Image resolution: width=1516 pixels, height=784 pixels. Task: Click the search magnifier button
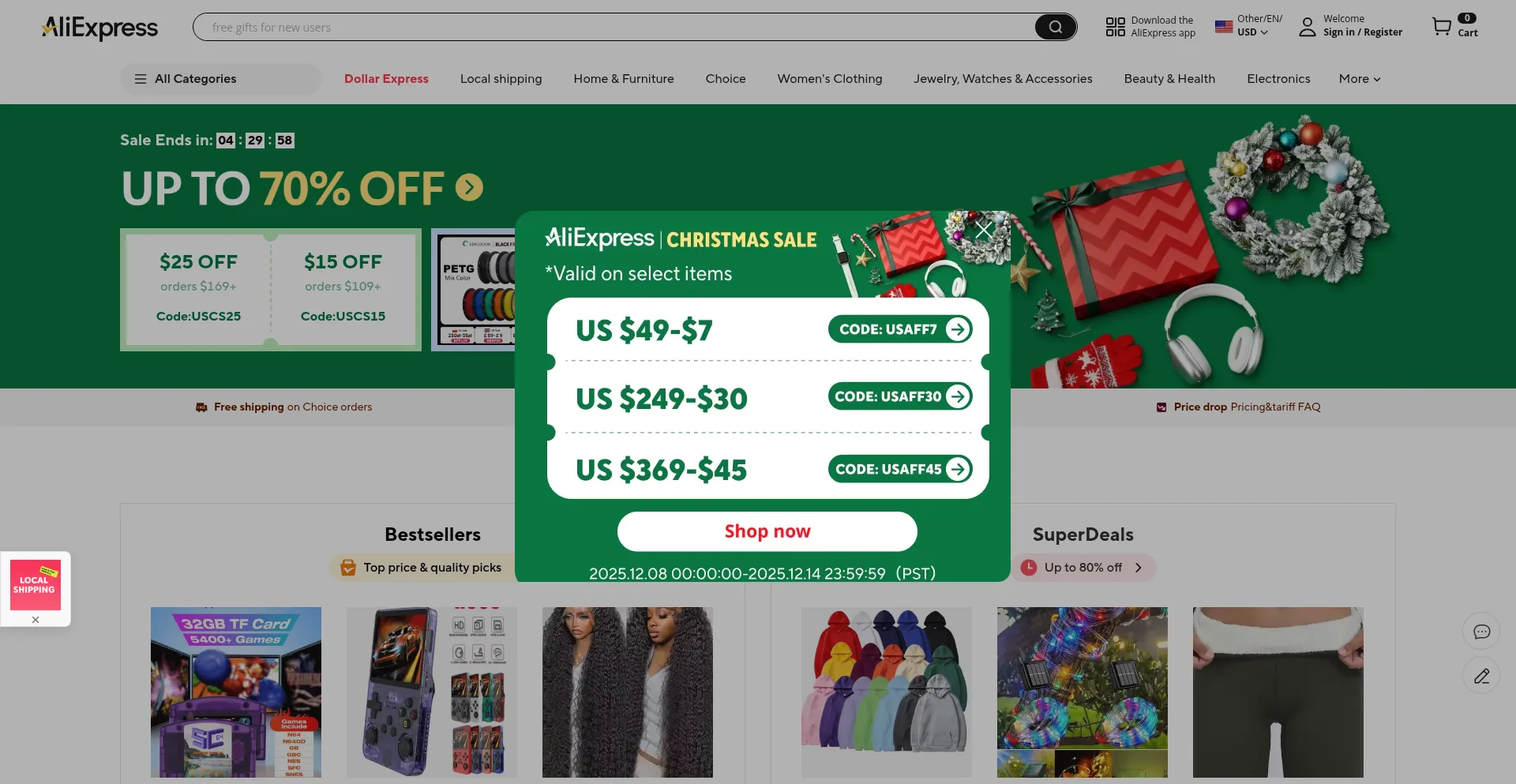pos(1055,28)
